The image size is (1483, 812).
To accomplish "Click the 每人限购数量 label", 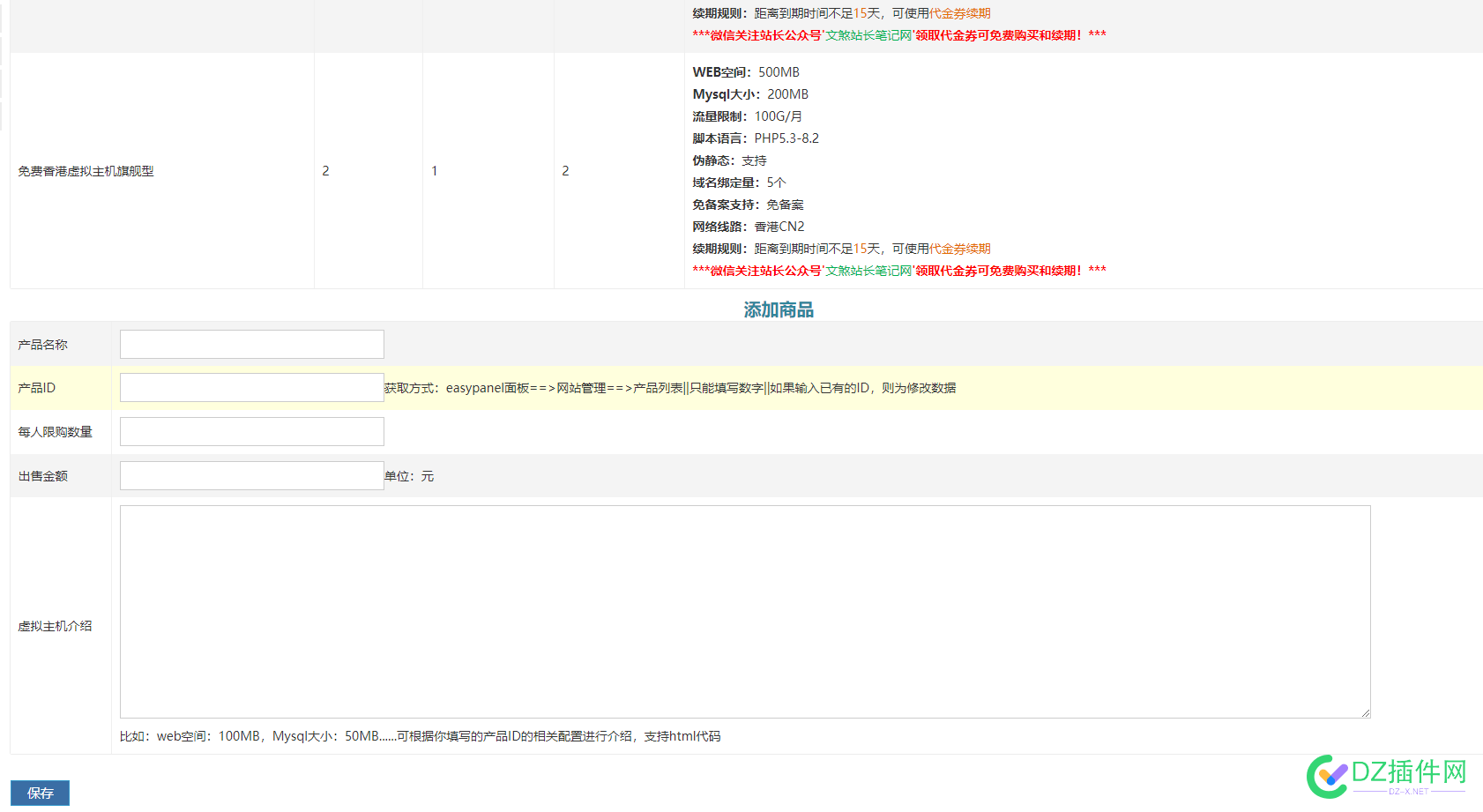I will [x=55, y=432].
